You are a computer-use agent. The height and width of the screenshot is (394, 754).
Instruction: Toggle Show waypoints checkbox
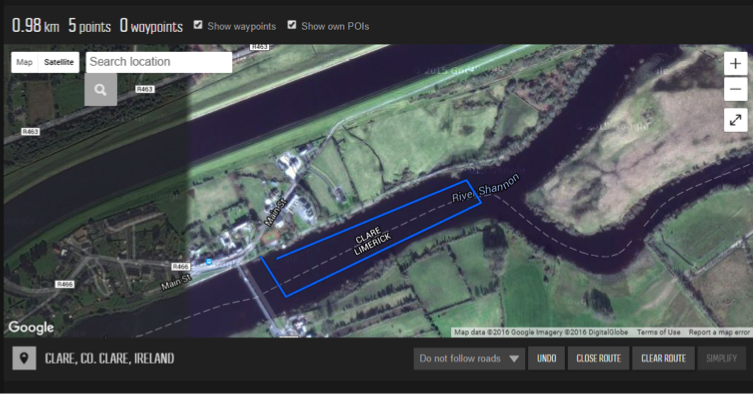[198, 25]
